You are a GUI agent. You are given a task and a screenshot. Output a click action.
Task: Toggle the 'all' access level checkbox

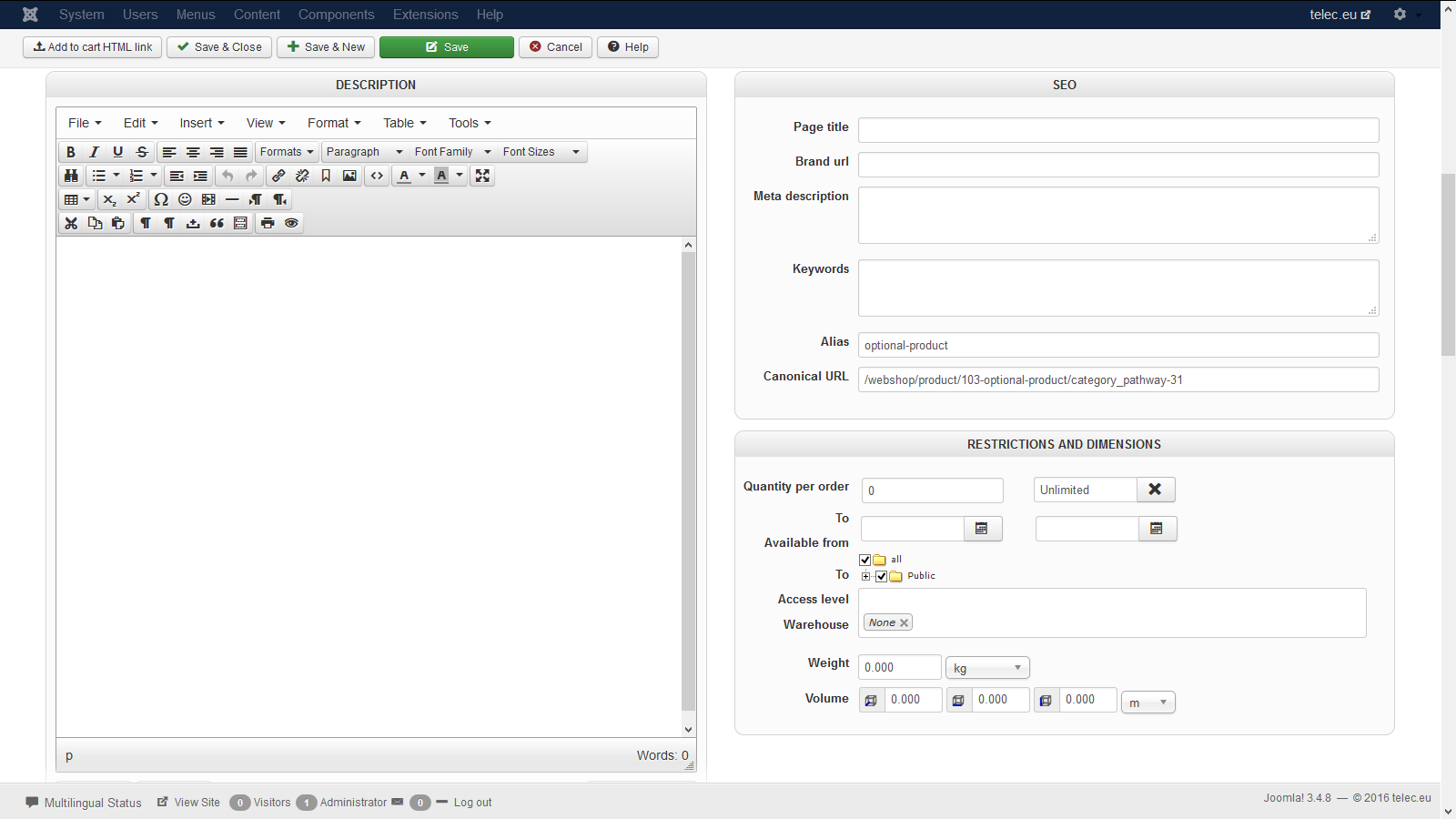coord(865,560)
